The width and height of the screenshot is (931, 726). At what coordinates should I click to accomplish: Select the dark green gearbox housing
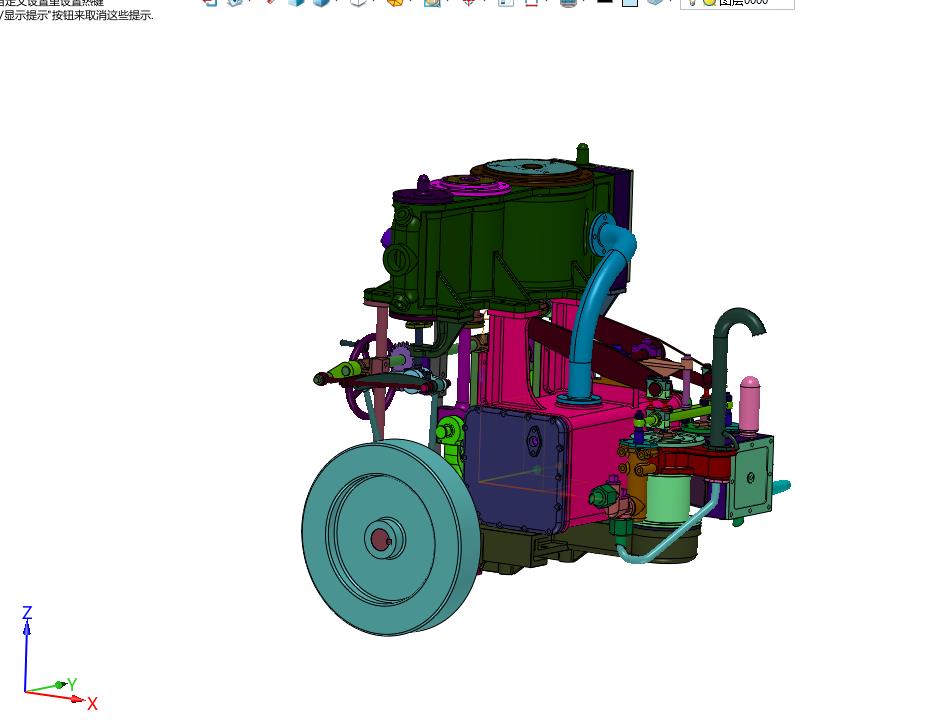493,243
